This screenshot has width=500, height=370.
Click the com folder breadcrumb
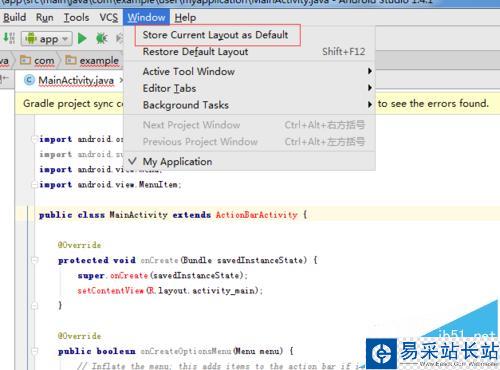(37, 61)
